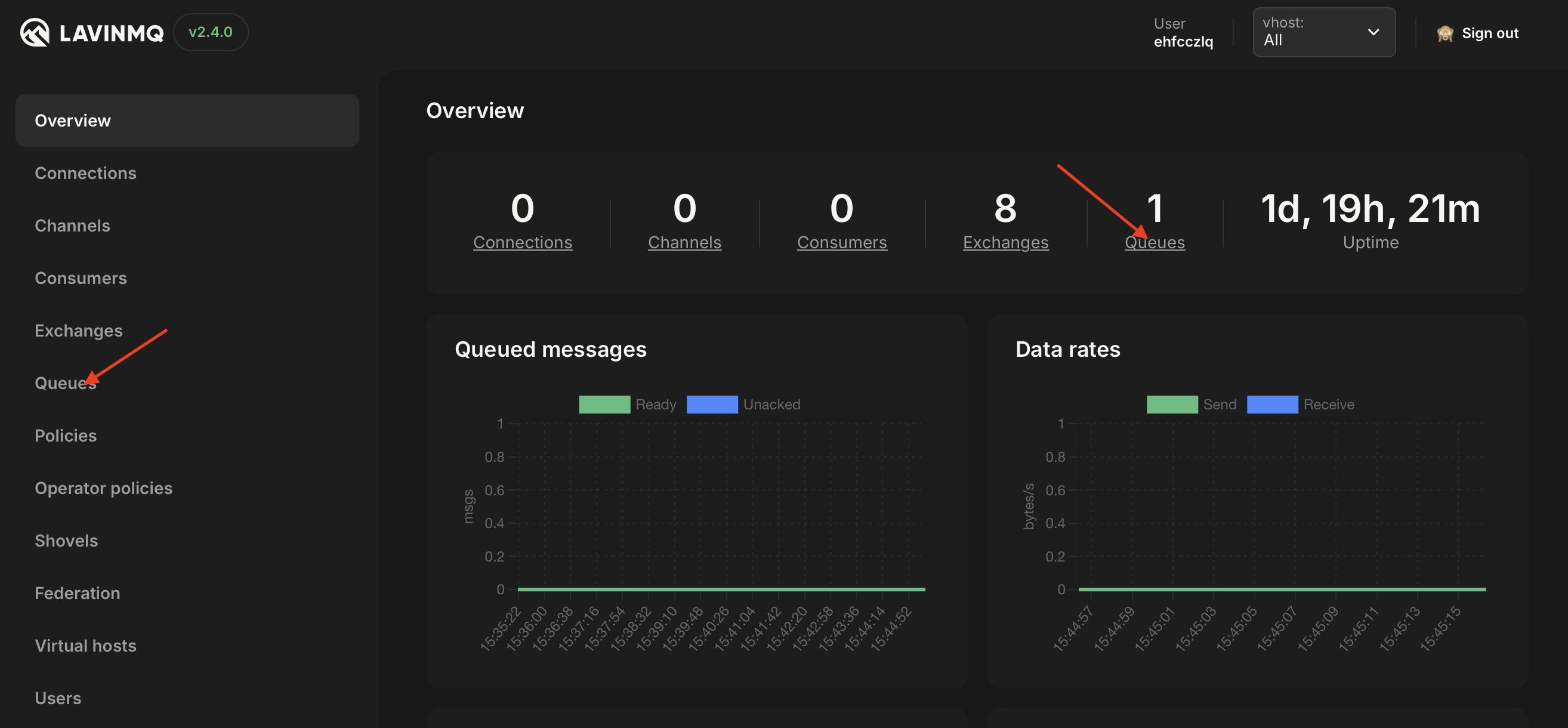Click the Data rates chart title
The height and width of the screenshot is (728, 1568).
pos(1067,350)
